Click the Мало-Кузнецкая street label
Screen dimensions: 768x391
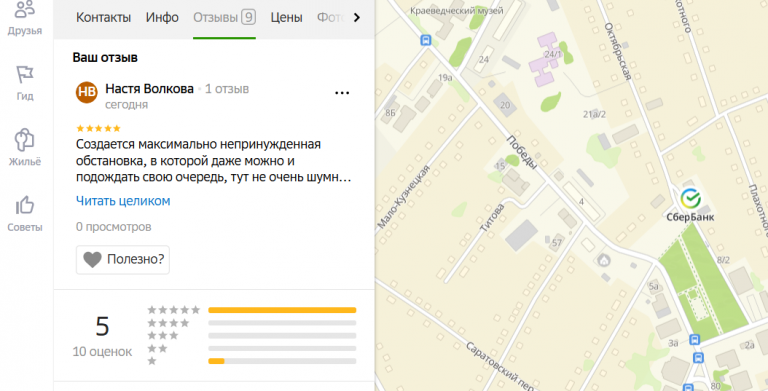tap(403, 196)
